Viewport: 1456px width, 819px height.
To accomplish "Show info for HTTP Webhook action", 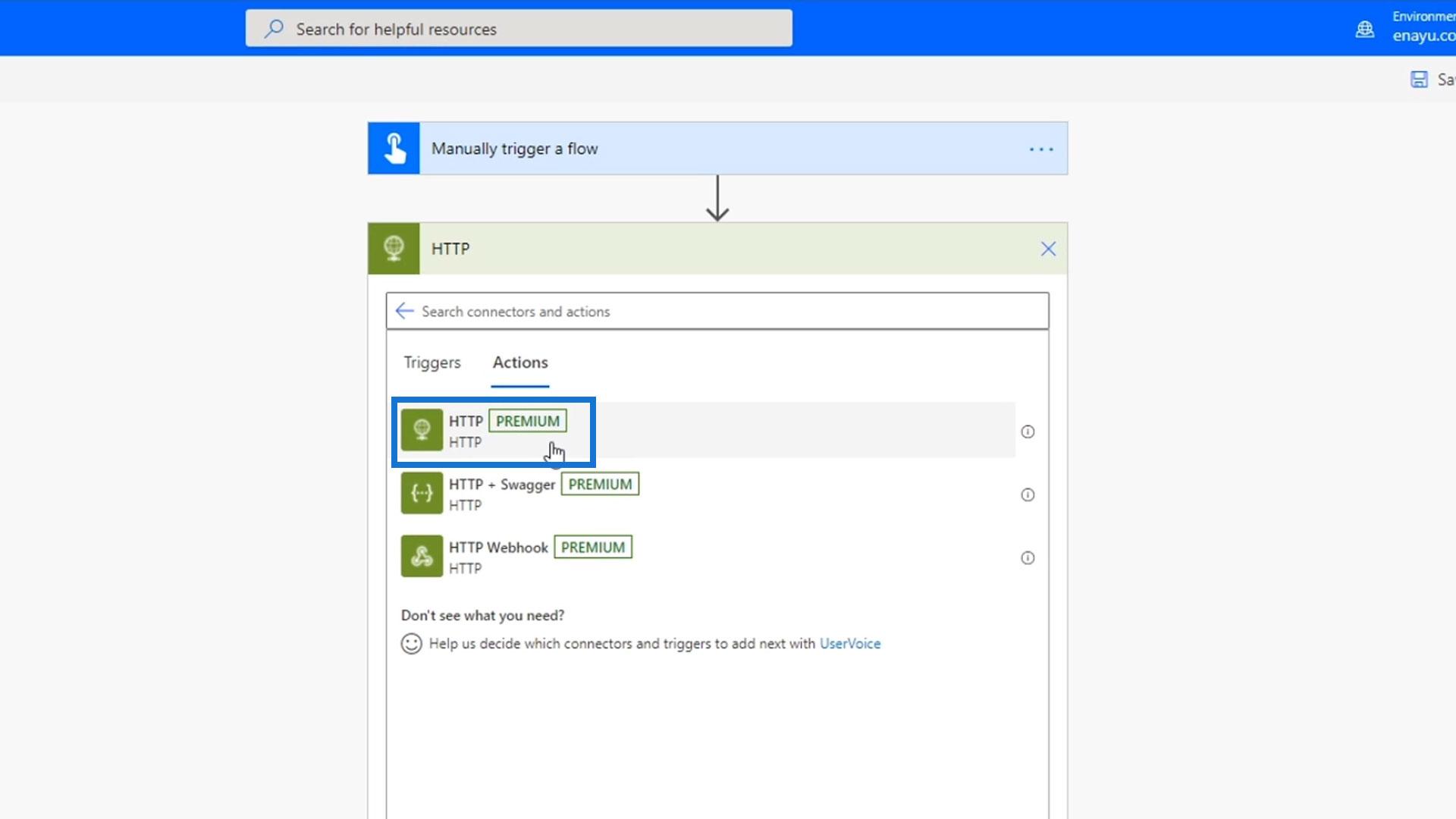I will 1028,558.
